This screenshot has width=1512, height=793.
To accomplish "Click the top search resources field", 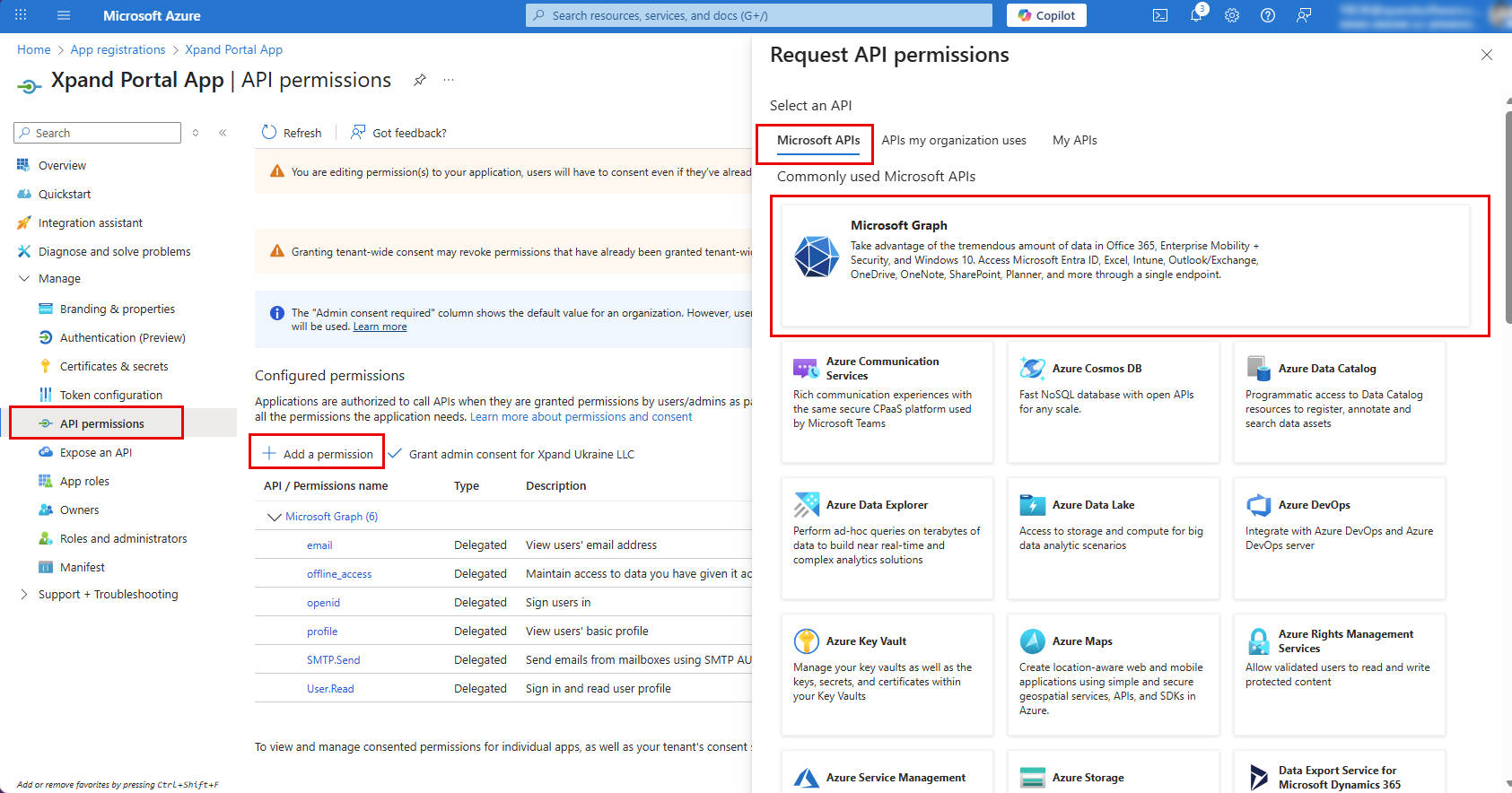I will point(758,15).
